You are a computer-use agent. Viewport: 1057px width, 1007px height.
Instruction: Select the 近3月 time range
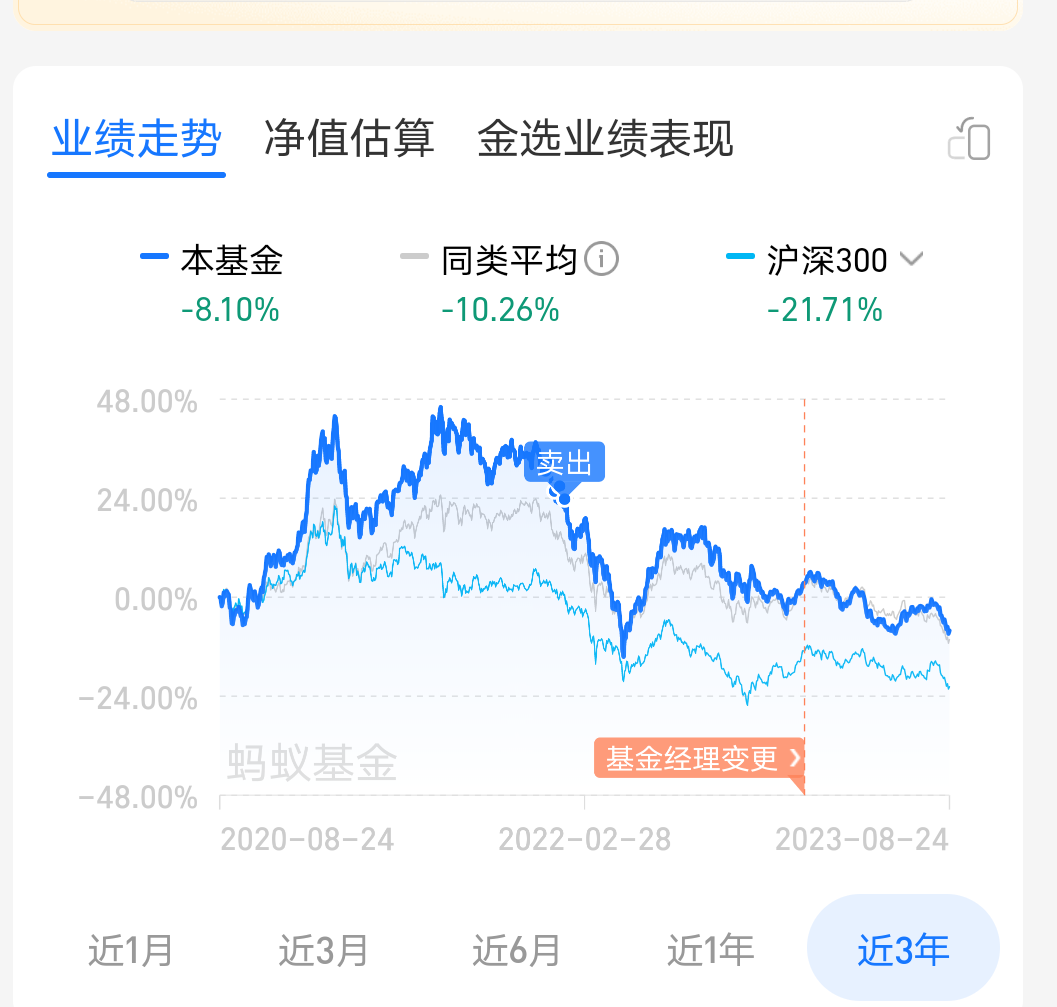pyautogui.click(x=323, y=950)
